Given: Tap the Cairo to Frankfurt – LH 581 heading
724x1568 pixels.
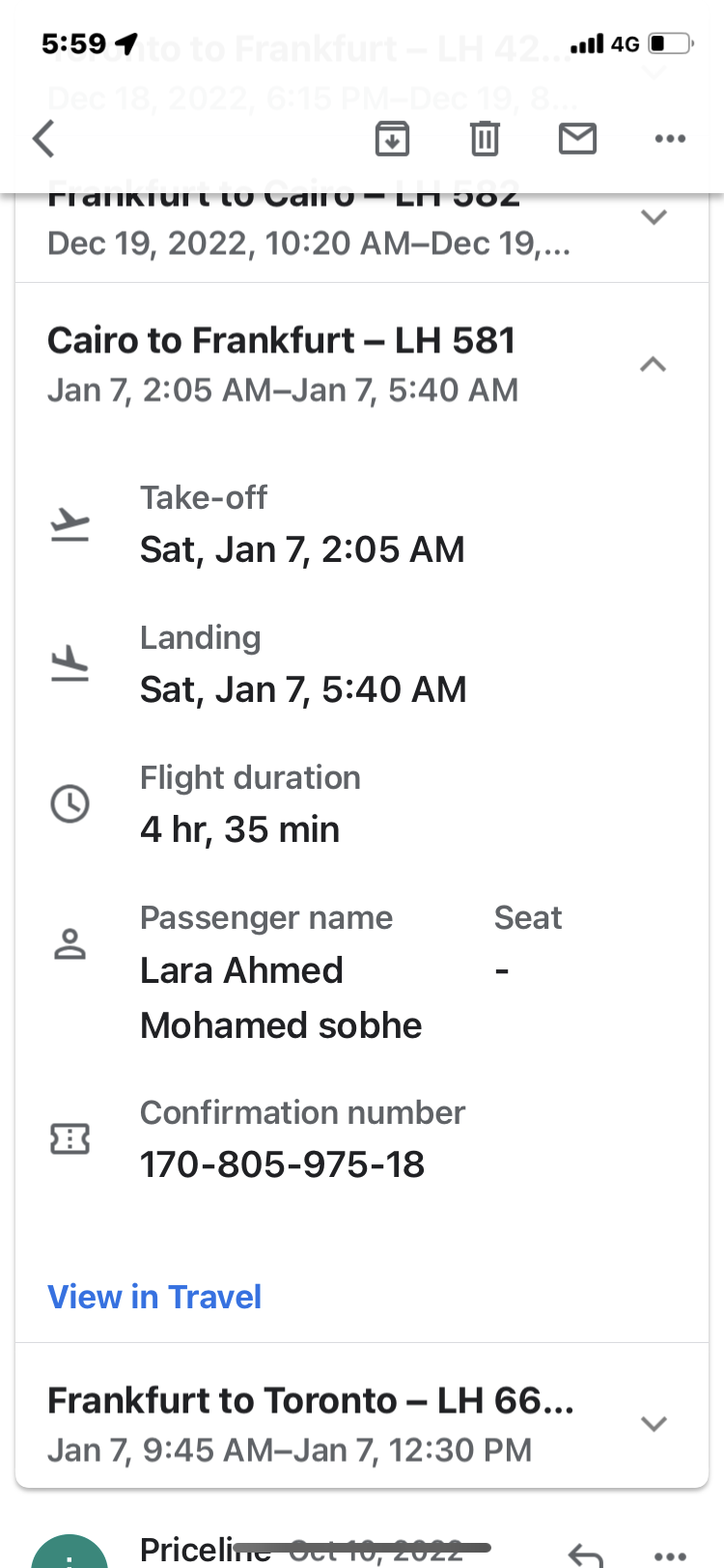Looking at the screenshot, I should [x=281, y=341].
